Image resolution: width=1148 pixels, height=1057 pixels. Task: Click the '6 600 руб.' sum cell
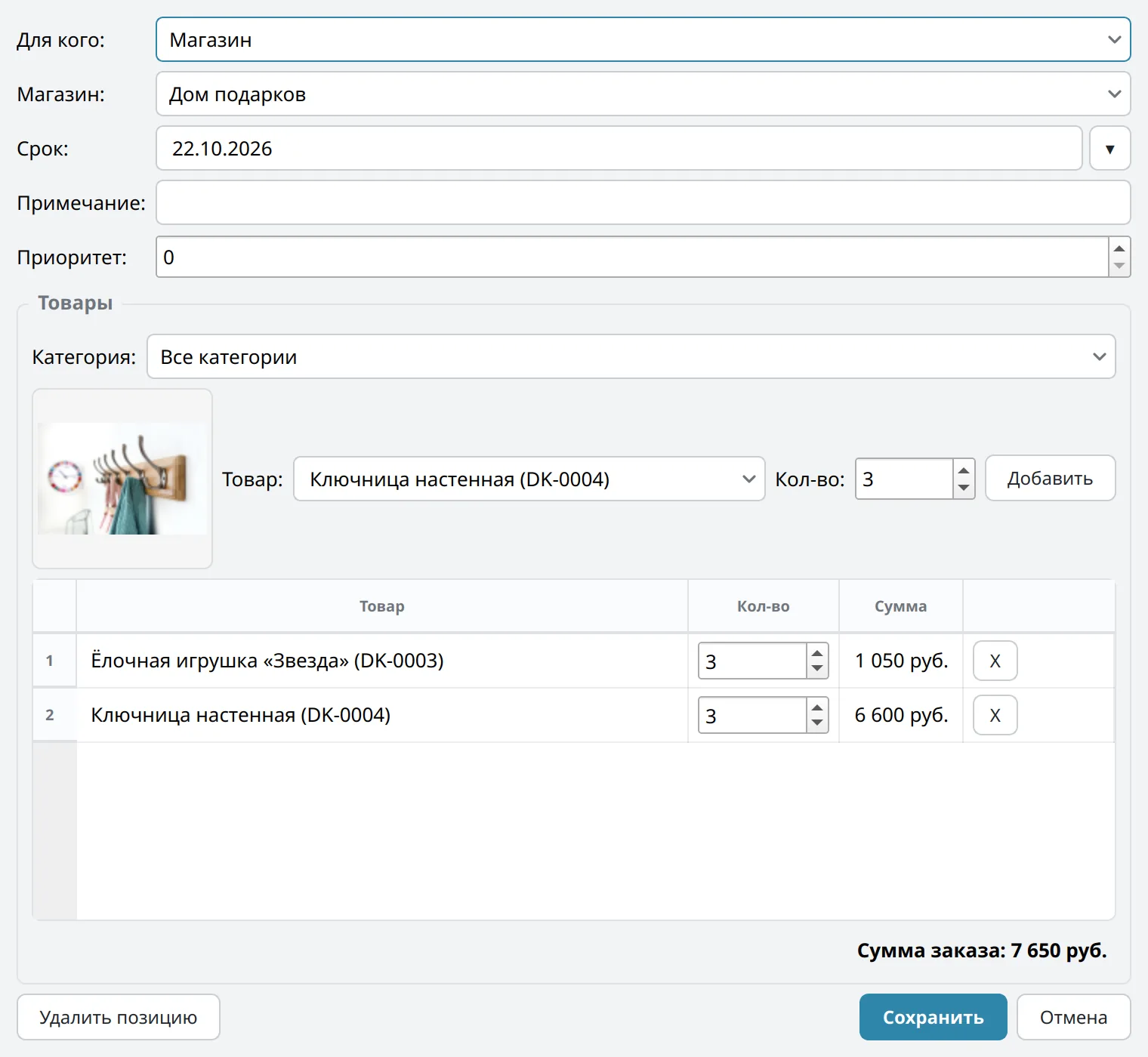[x=901, y=715]
